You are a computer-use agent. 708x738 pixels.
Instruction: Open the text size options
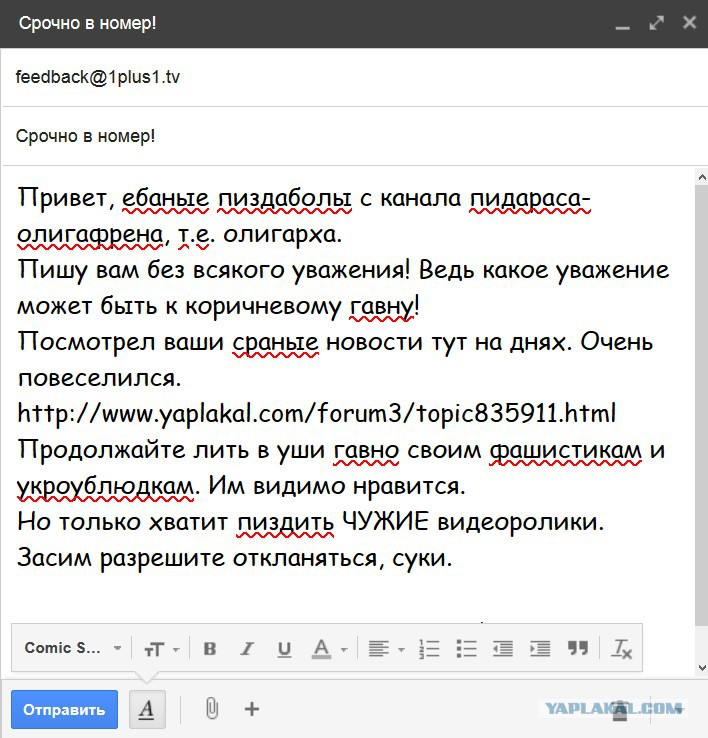pyautogui.click(x=154, y=649)
